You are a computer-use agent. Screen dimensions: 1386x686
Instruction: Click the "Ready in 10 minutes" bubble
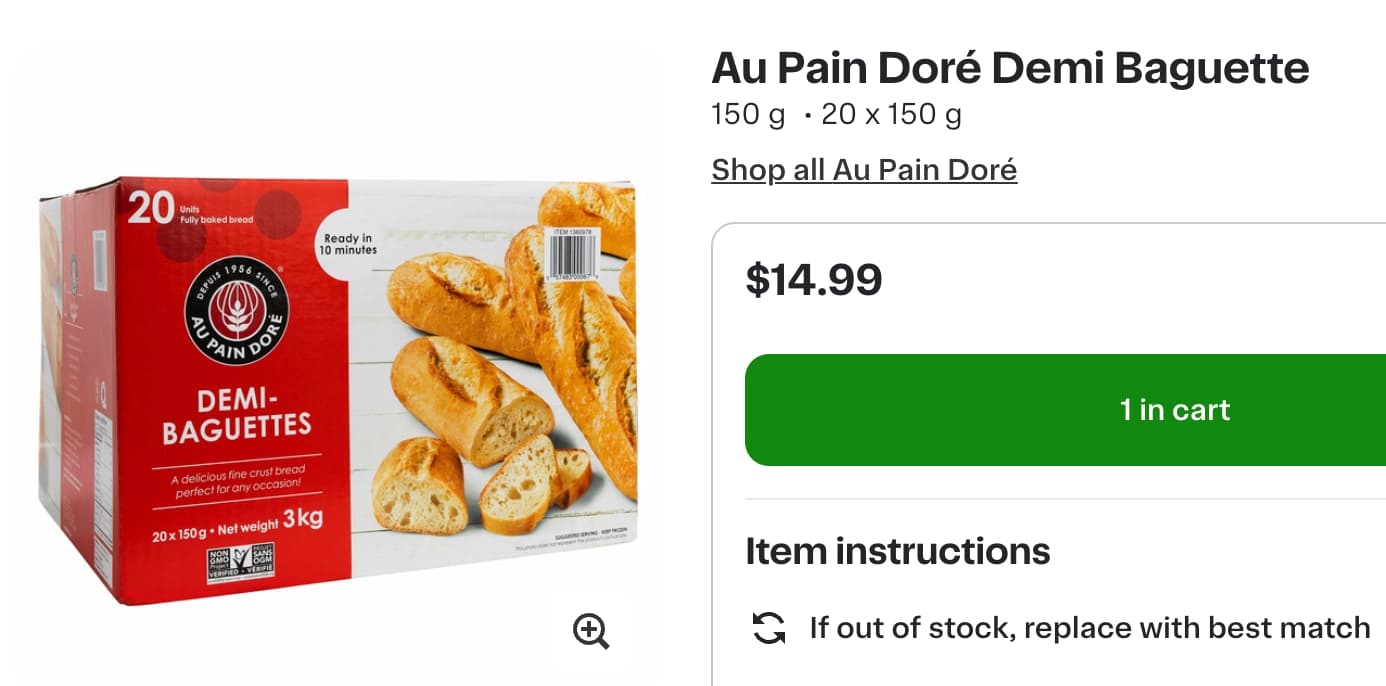(x=347, y=243)
